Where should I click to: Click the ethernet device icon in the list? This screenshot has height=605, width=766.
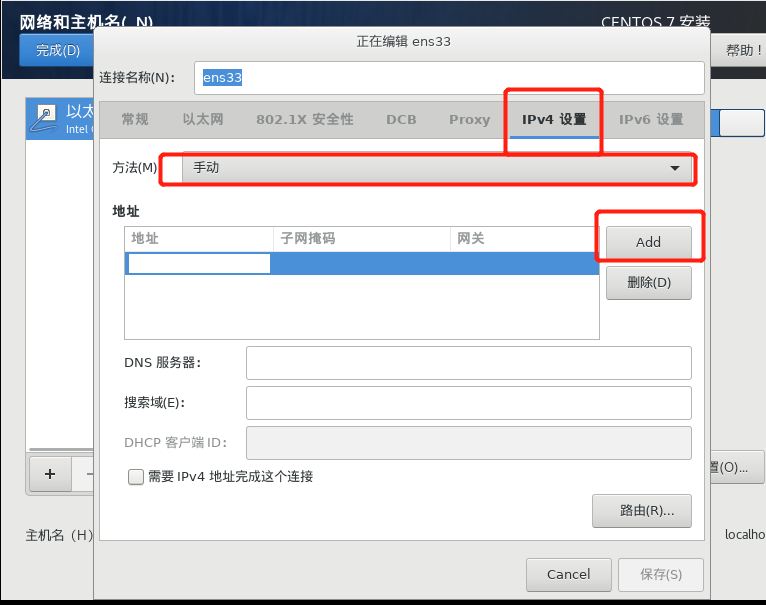[x=44, y=118]
